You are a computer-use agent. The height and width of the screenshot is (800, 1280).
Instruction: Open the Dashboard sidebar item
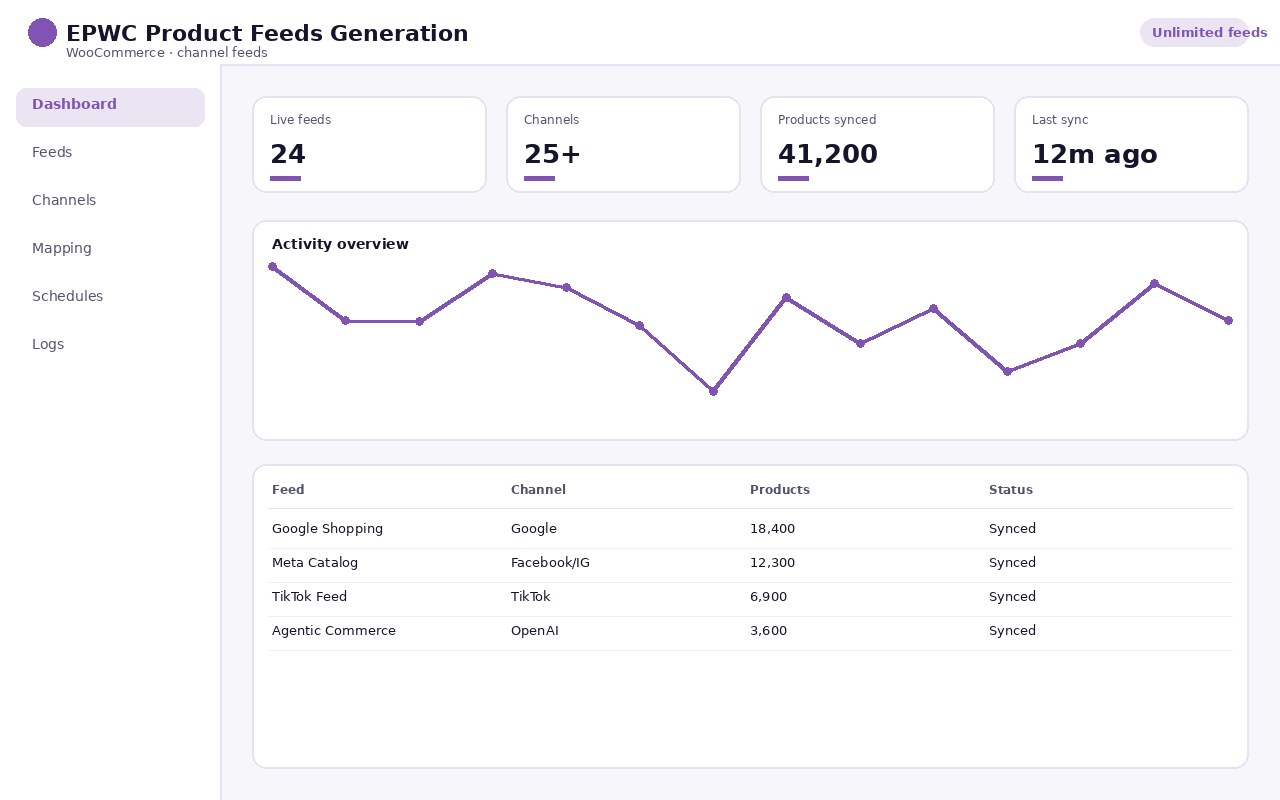110,107
